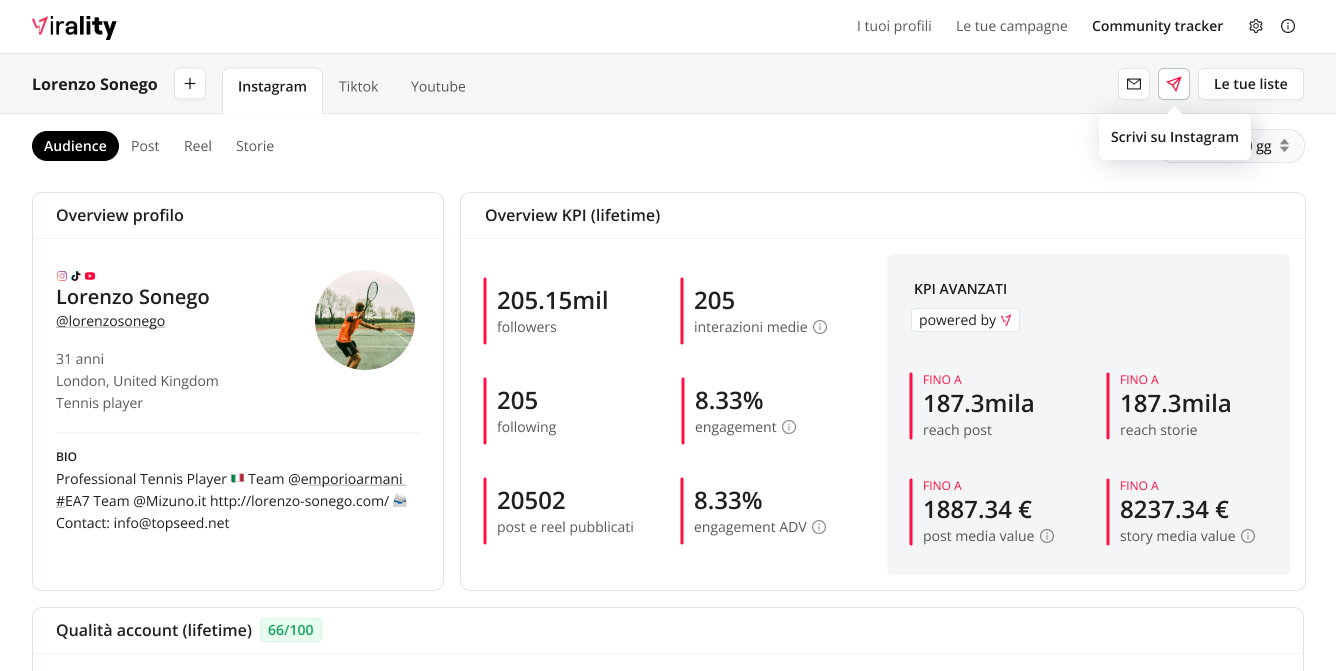Viewport: 1336px width, 671px height.
Task: Click info icon beside story media value
Action: pyautogui.click(x=1248, y=536)
